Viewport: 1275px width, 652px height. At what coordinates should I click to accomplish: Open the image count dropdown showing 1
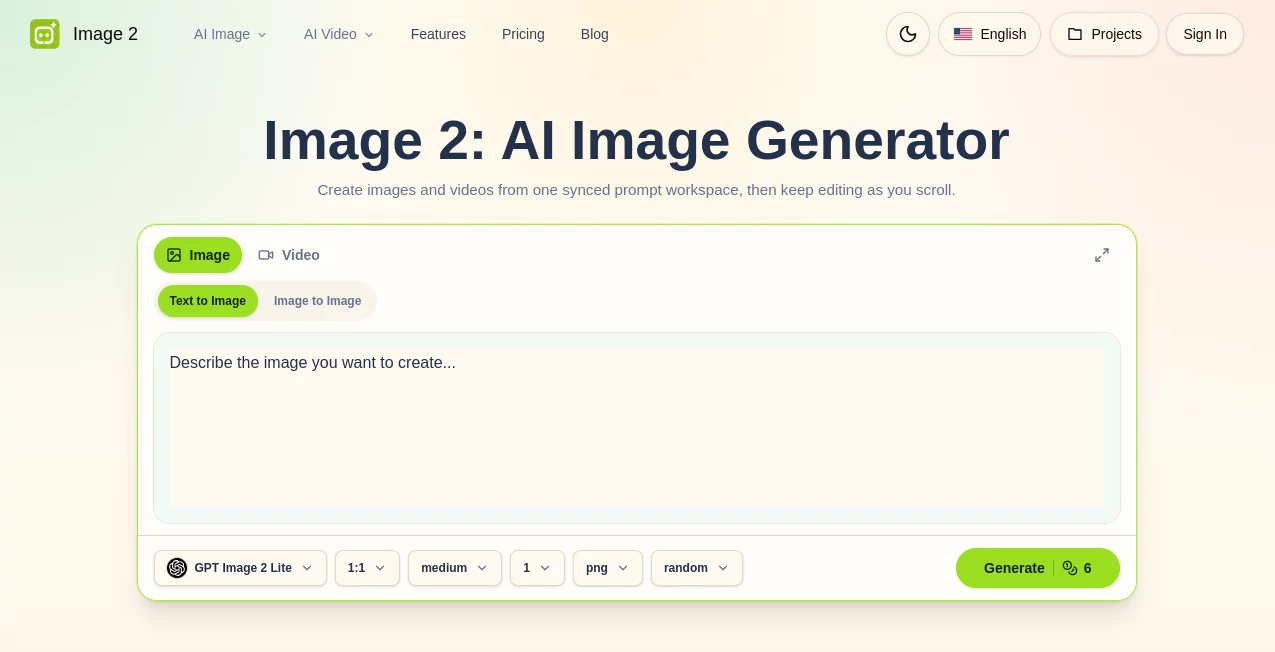(x=537, y=568)
